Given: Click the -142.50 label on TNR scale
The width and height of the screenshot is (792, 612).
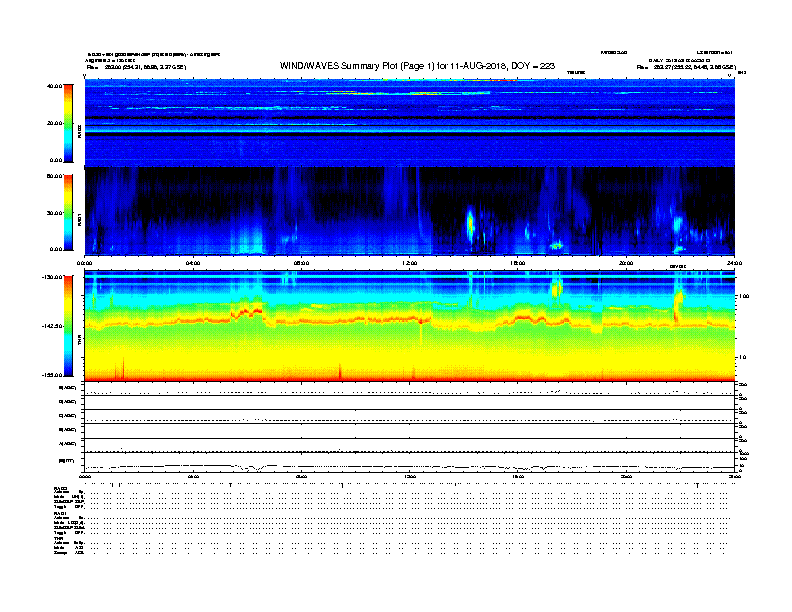Looking at the screenshot, I should (x=52, y=326).
